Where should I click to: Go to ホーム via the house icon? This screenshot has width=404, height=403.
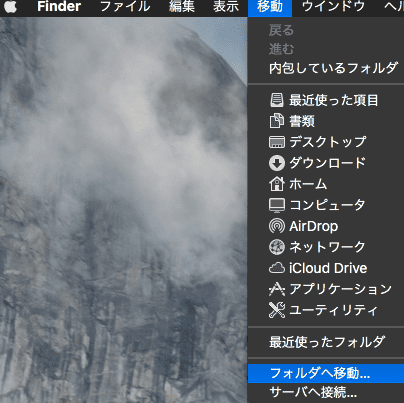pos(277,184)
